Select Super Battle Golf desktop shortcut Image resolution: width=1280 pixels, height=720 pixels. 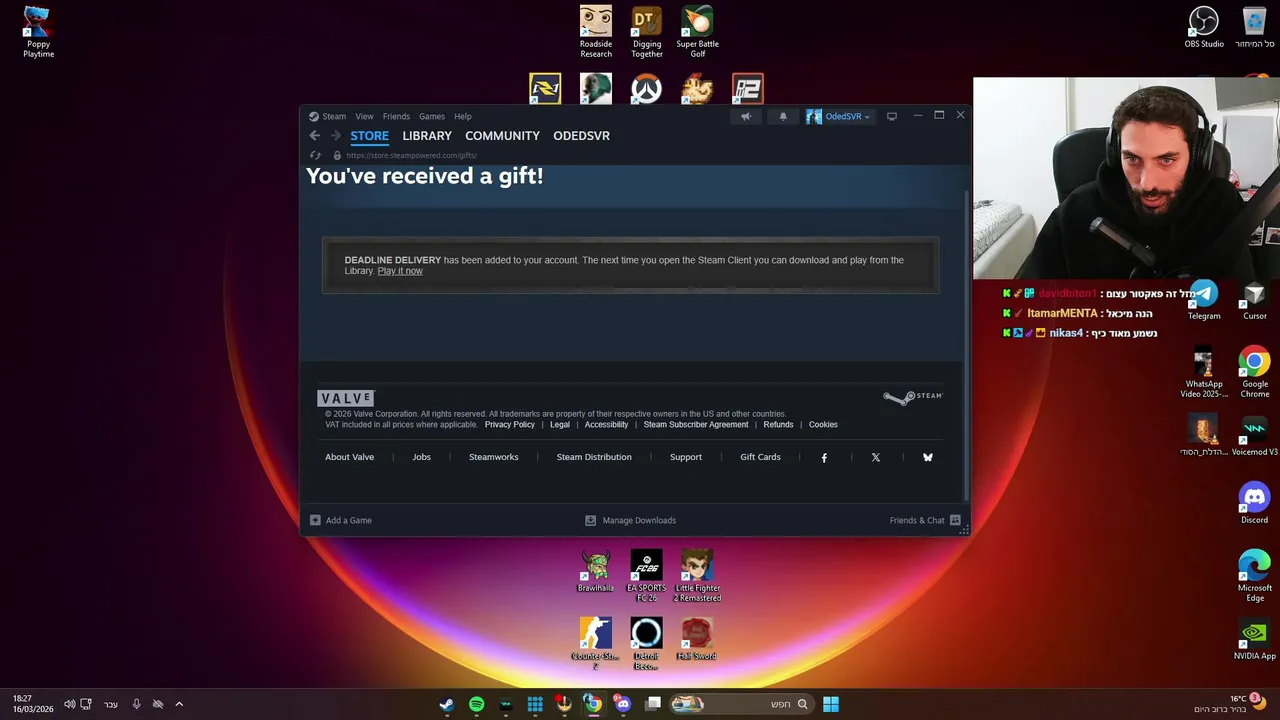(698, 32)
